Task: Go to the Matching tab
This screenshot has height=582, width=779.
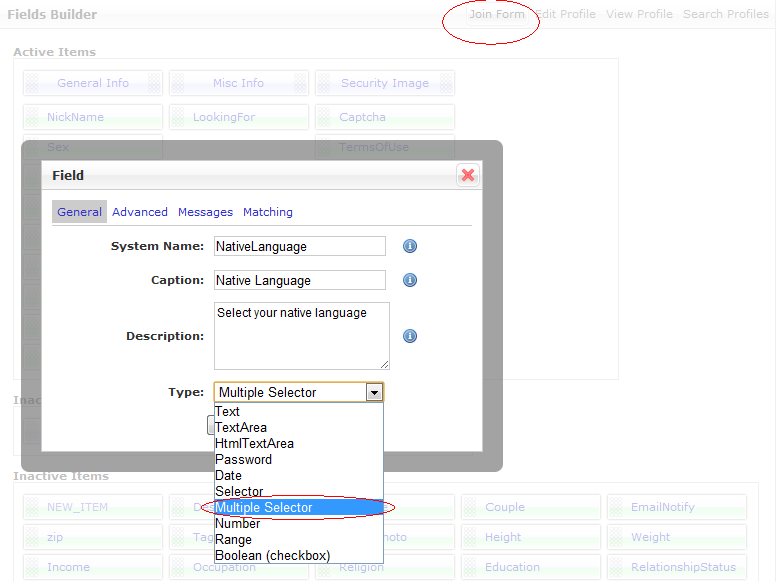Action: tap(268, 212)
